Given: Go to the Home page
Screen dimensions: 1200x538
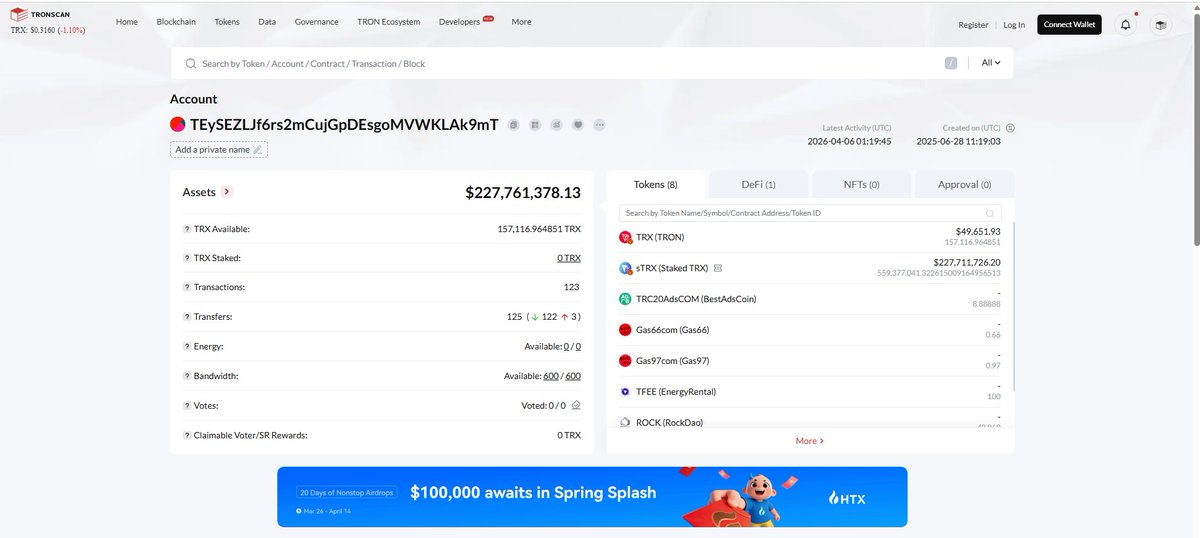Looking at the screenshot, I should [x=127, y=22].
